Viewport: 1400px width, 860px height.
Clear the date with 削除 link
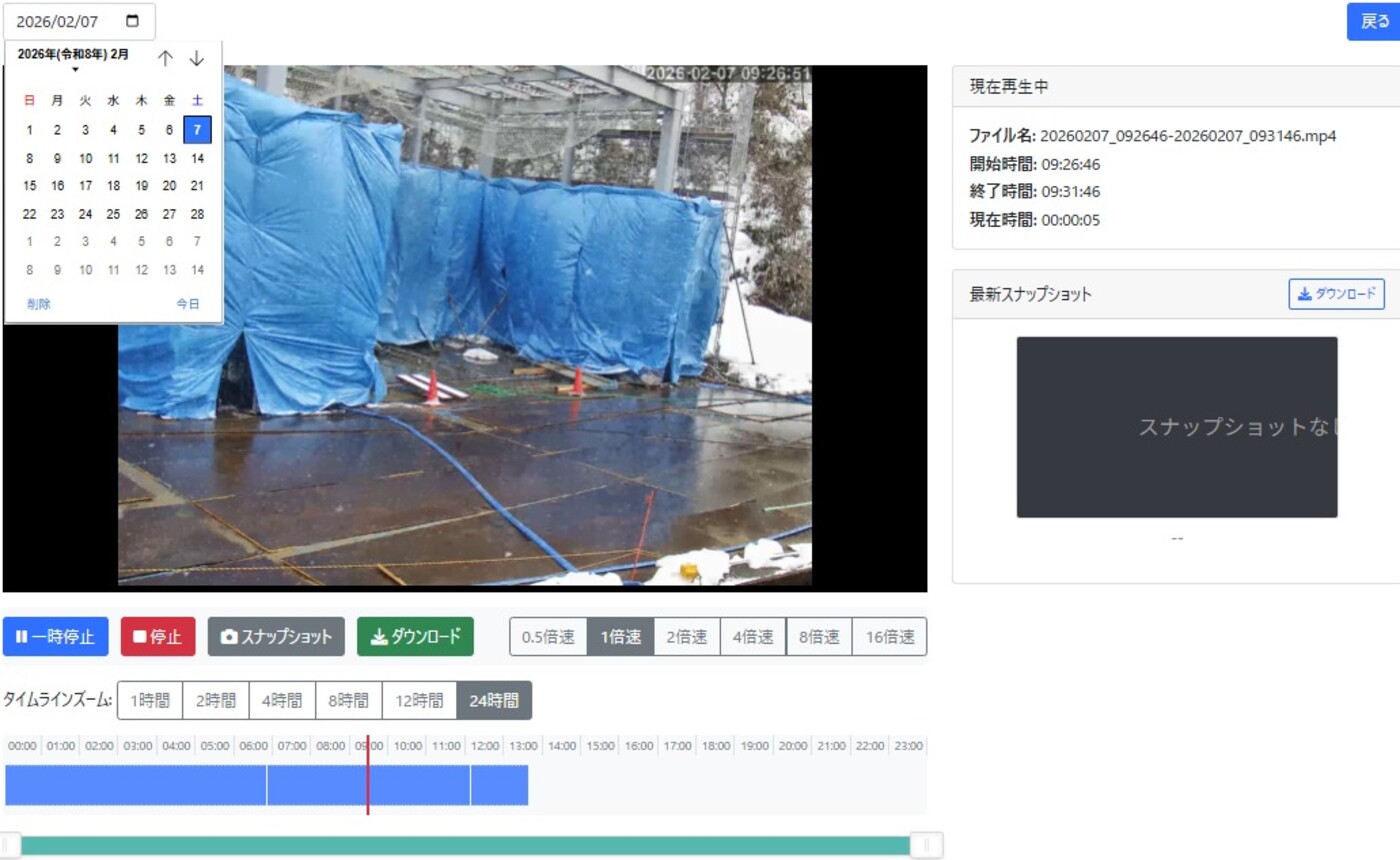tap(39, 304)
